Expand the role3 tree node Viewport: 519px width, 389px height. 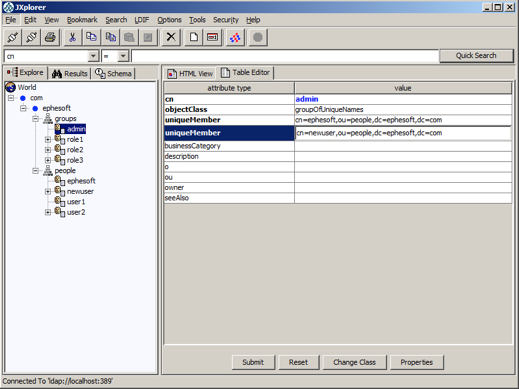pyautogui.click(x=48, y=160)
